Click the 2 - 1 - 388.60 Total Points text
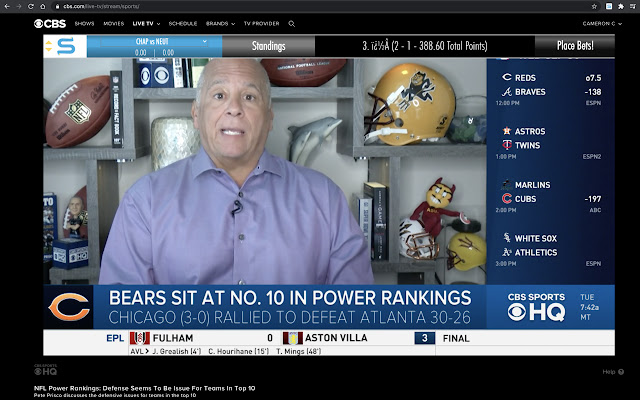 [439, 46]
